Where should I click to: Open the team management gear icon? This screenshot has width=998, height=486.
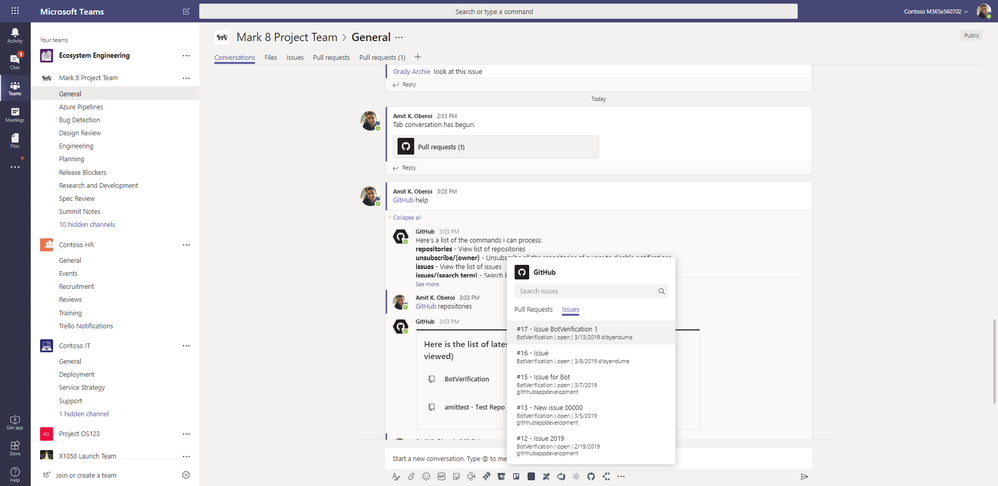coord(186,475)
